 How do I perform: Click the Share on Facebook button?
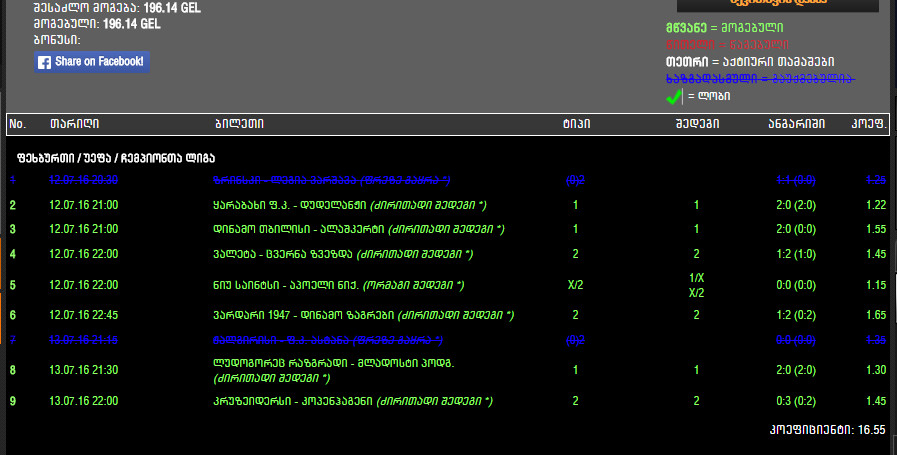click(x=92, y=62)
